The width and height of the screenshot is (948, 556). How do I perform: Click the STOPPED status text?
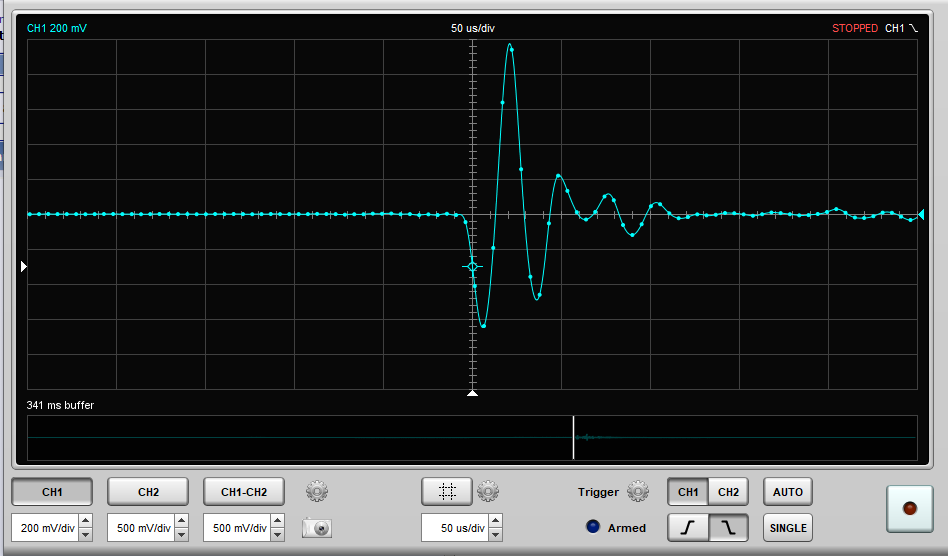(x=855, y=28)
